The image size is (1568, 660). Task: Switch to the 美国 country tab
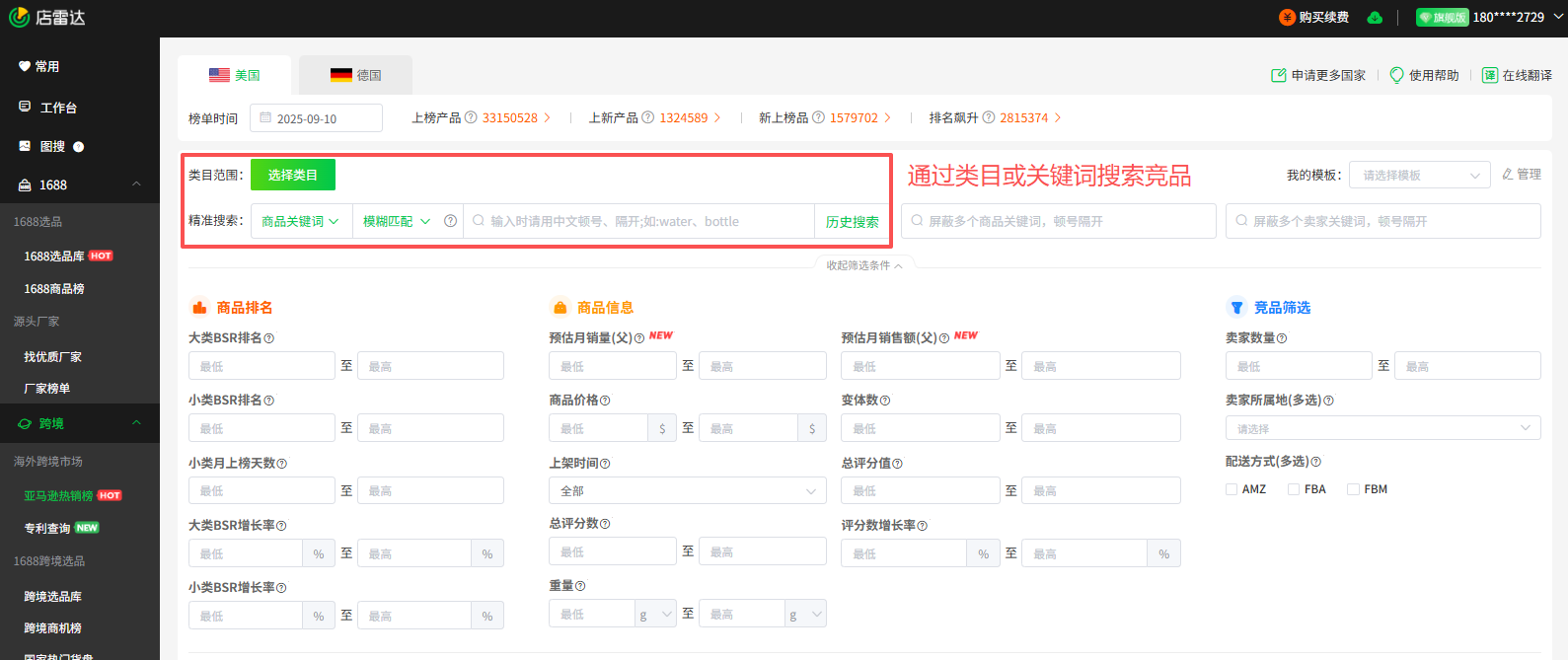(x=235, y=75)
